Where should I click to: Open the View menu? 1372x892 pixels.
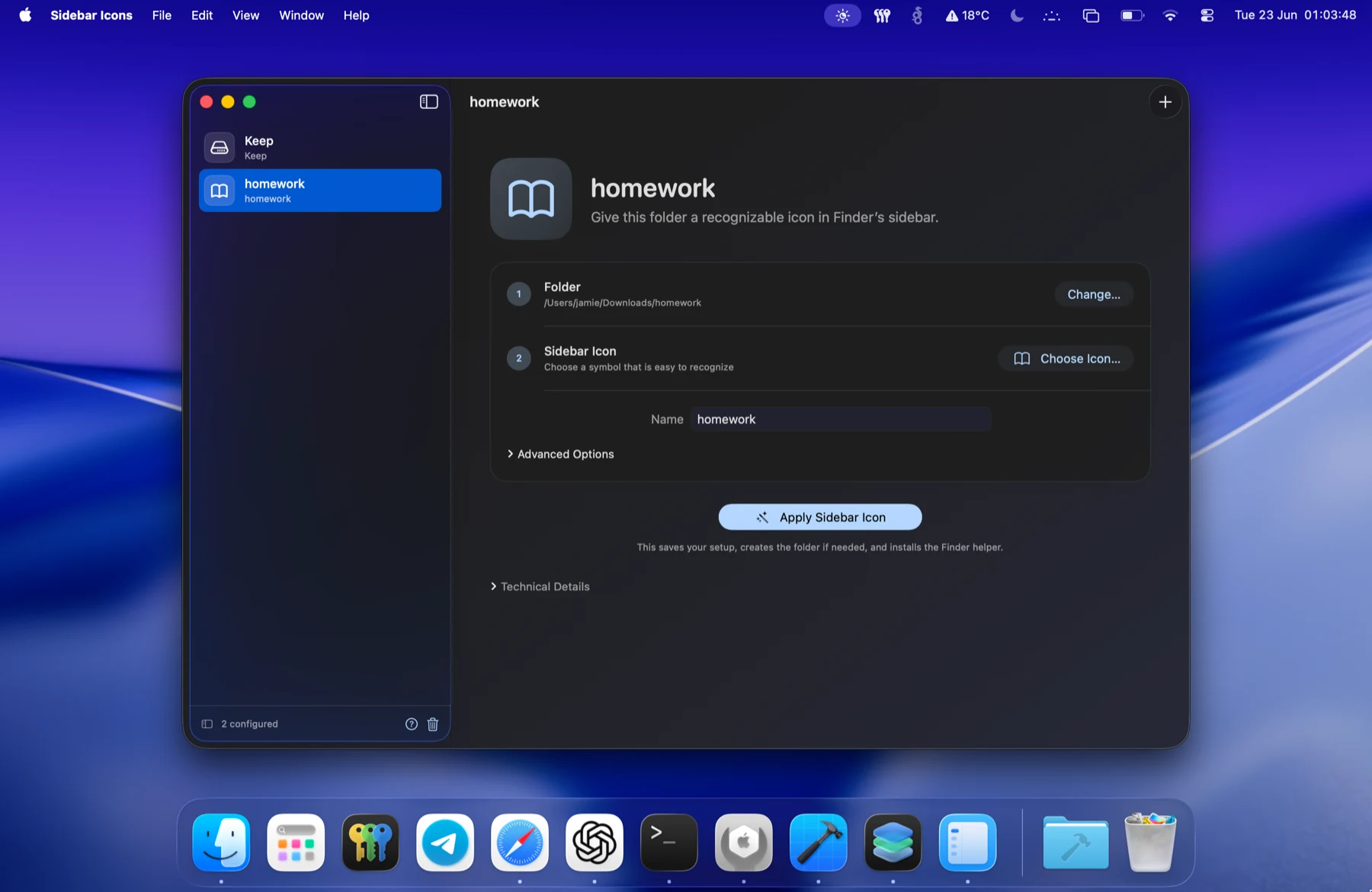point(245,15)
